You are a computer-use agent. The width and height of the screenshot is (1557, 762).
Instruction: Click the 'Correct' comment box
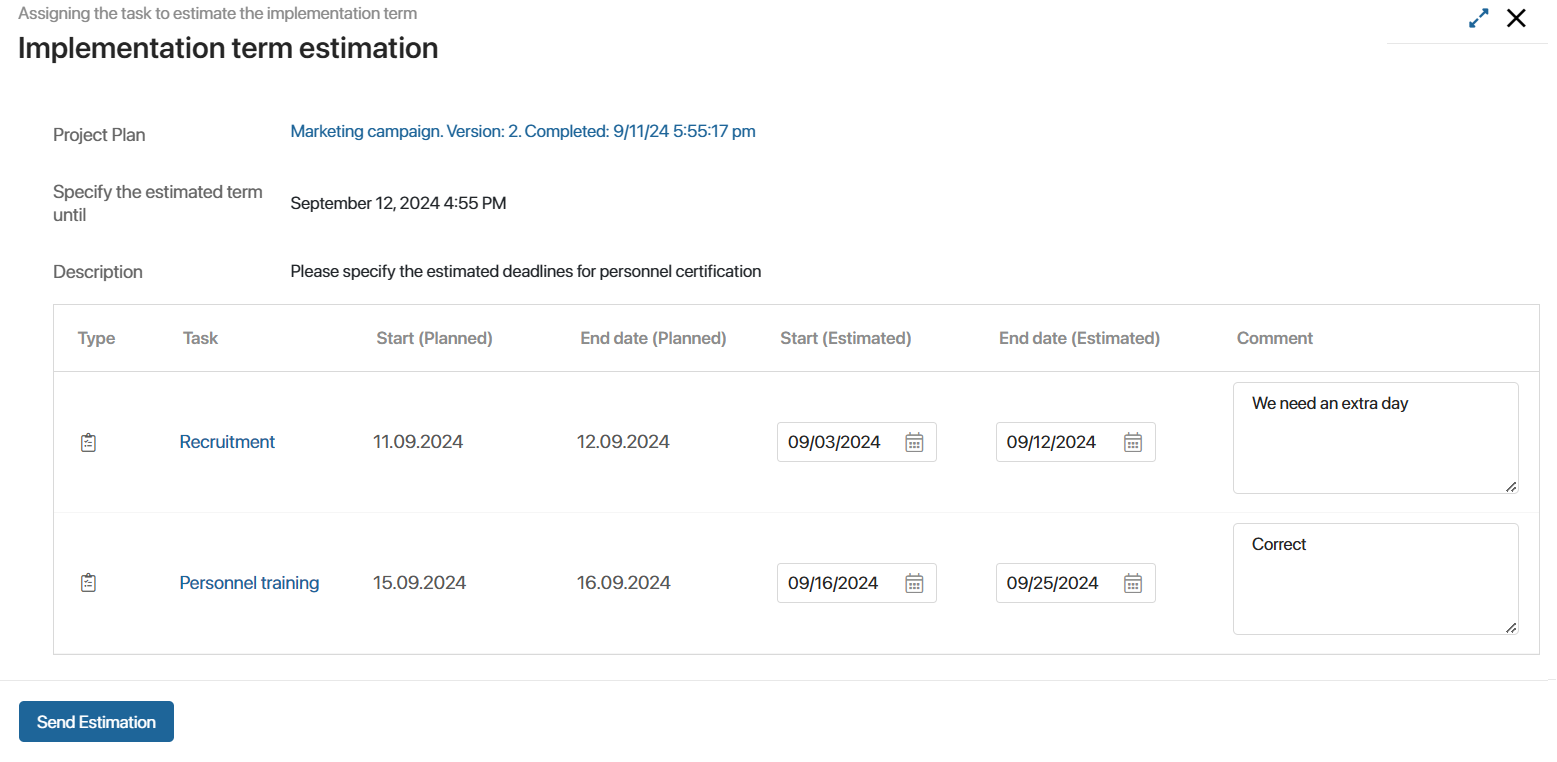coord(1376,579)
